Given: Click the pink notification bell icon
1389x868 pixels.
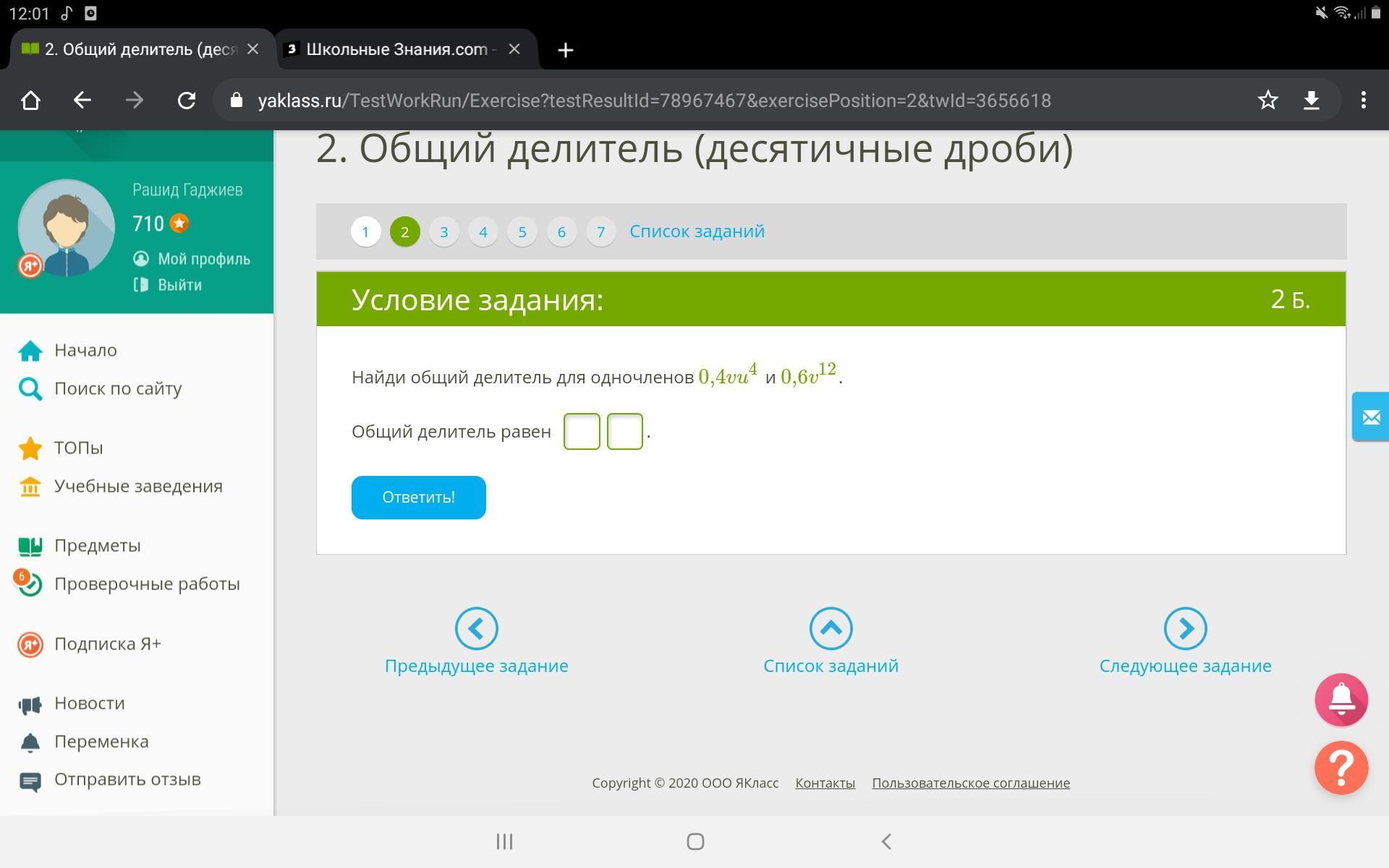Looking at the screenshot, I should click(1341, 699).
